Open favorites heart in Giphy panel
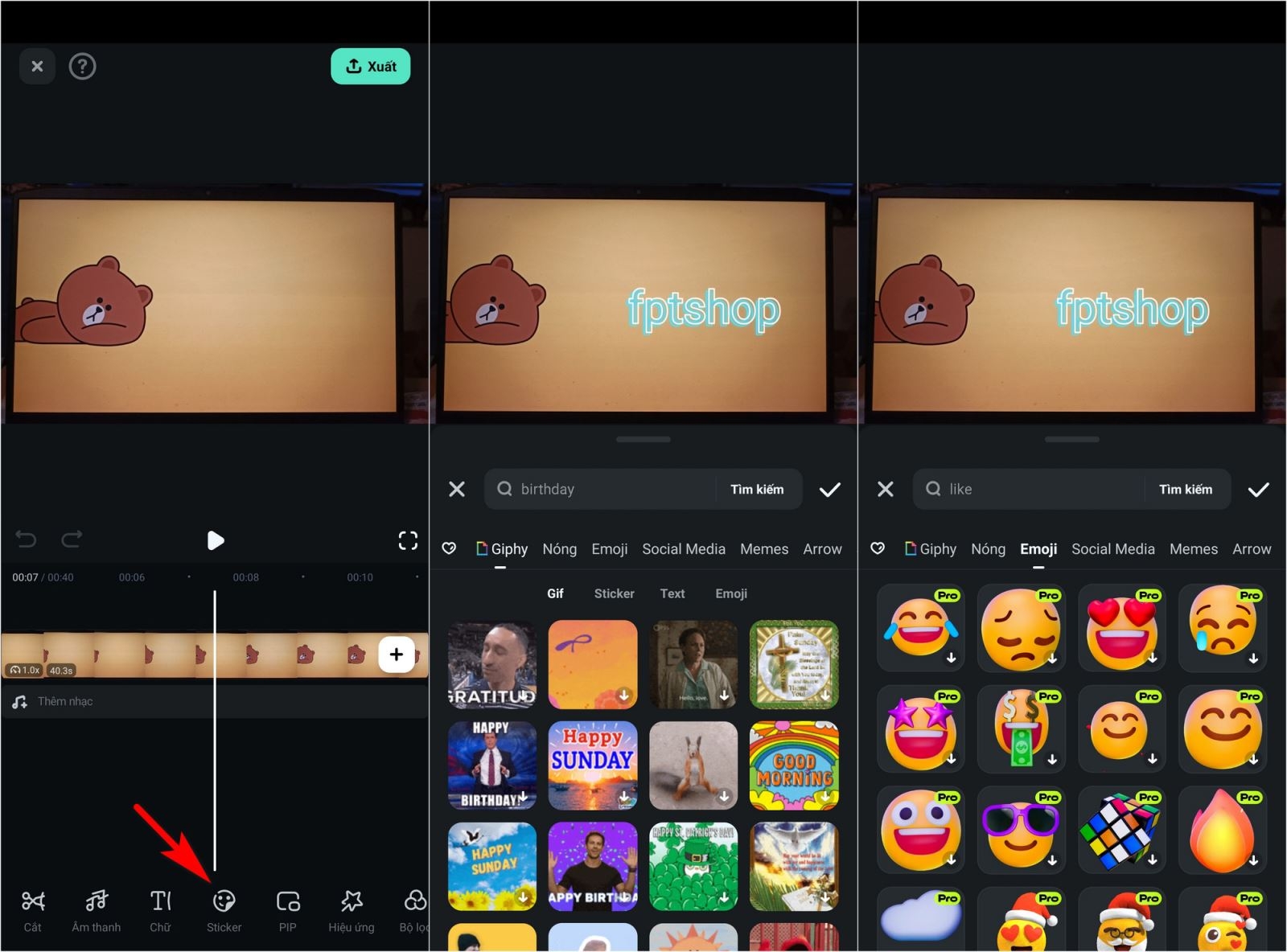Image resolution: width=1287 pixels, height=952 pixels. coord(449,548)
